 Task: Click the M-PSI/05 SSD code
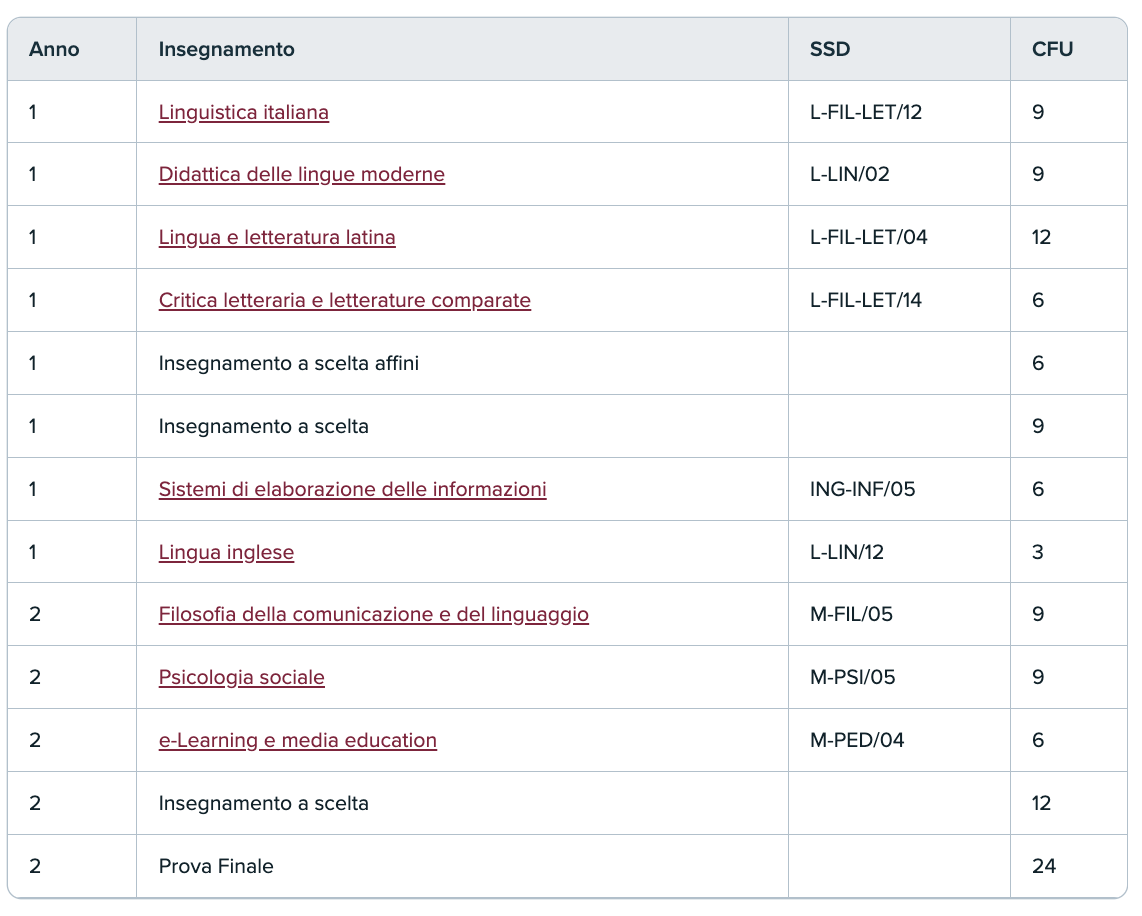point(852,678)
